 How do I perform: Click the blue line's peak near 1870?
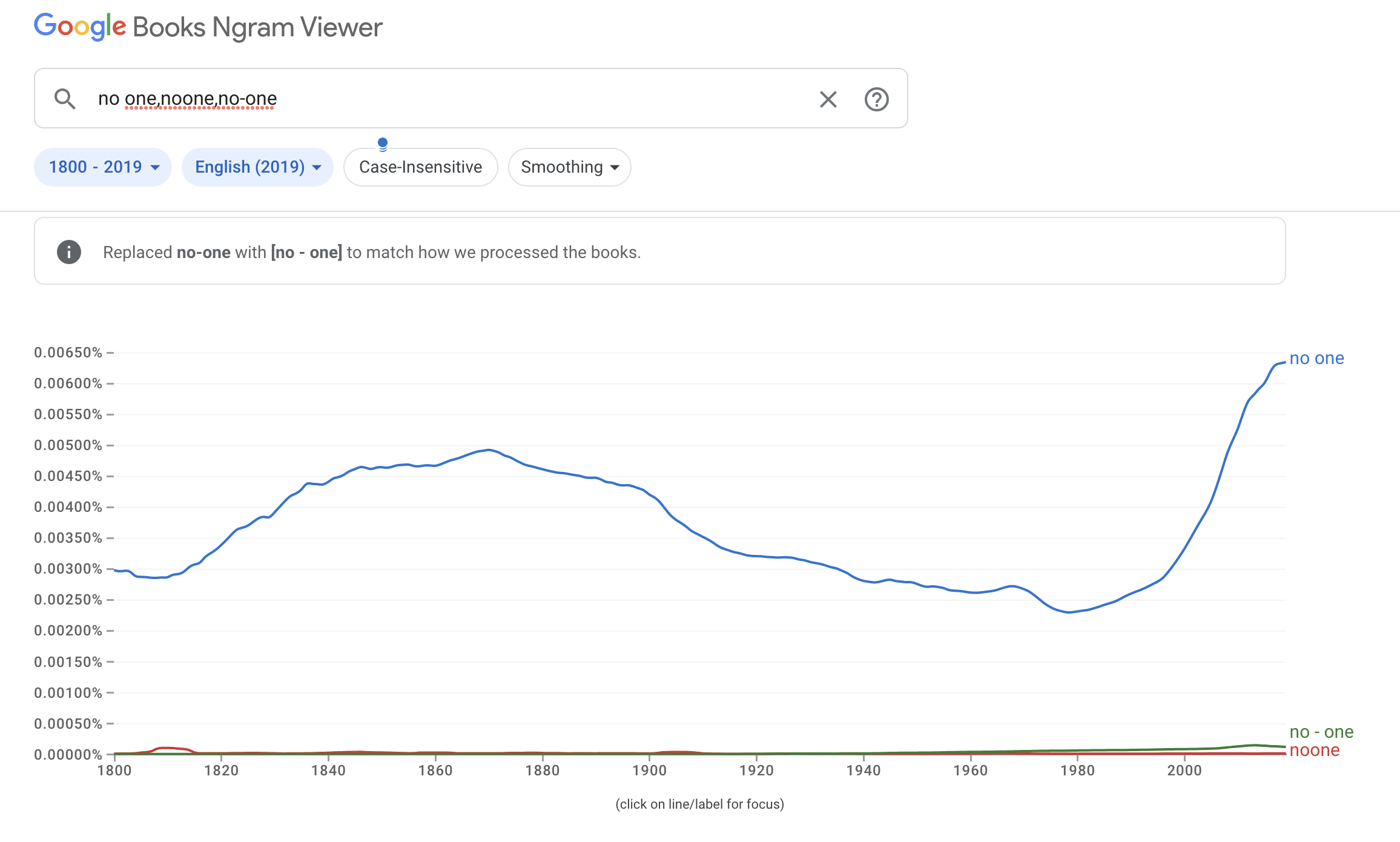[489, 450]
